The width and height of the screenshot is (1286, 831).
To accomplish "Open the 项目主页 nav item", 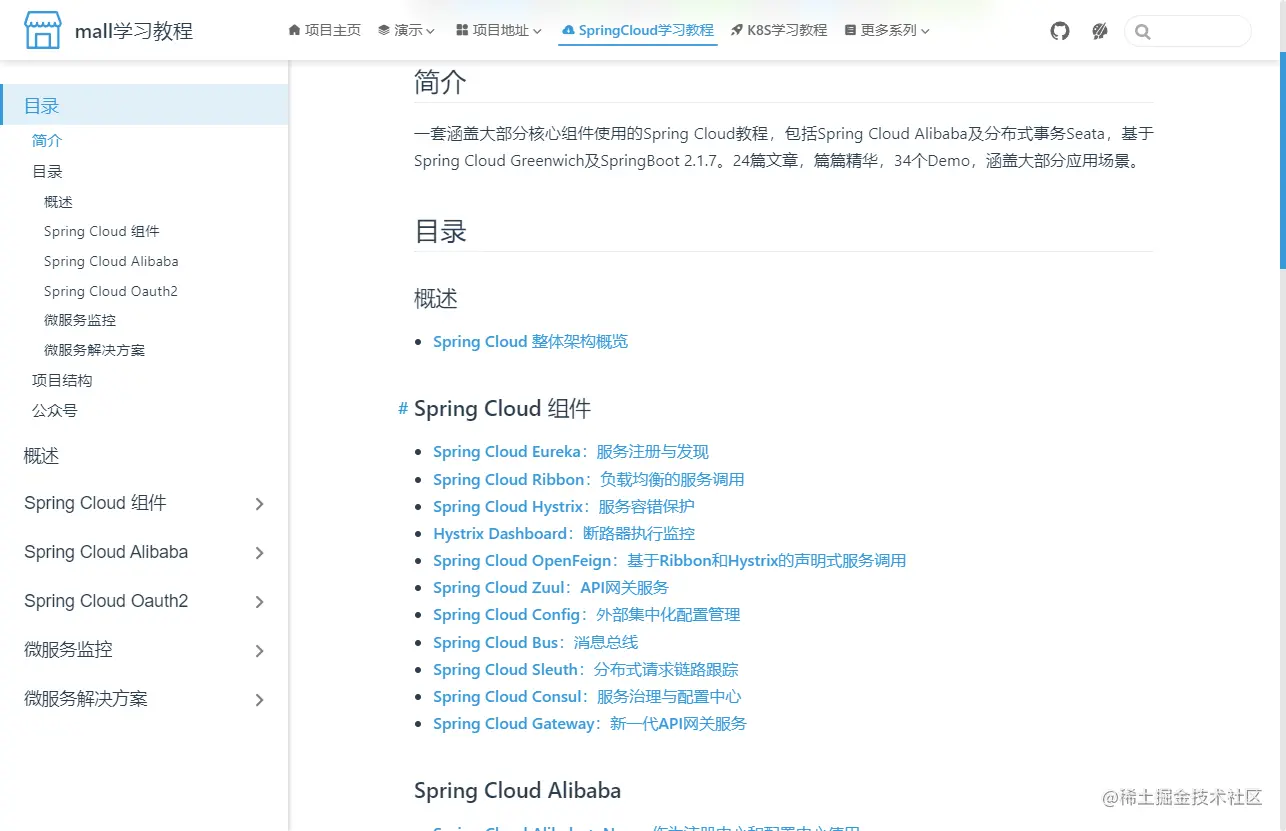I will 324,31.
